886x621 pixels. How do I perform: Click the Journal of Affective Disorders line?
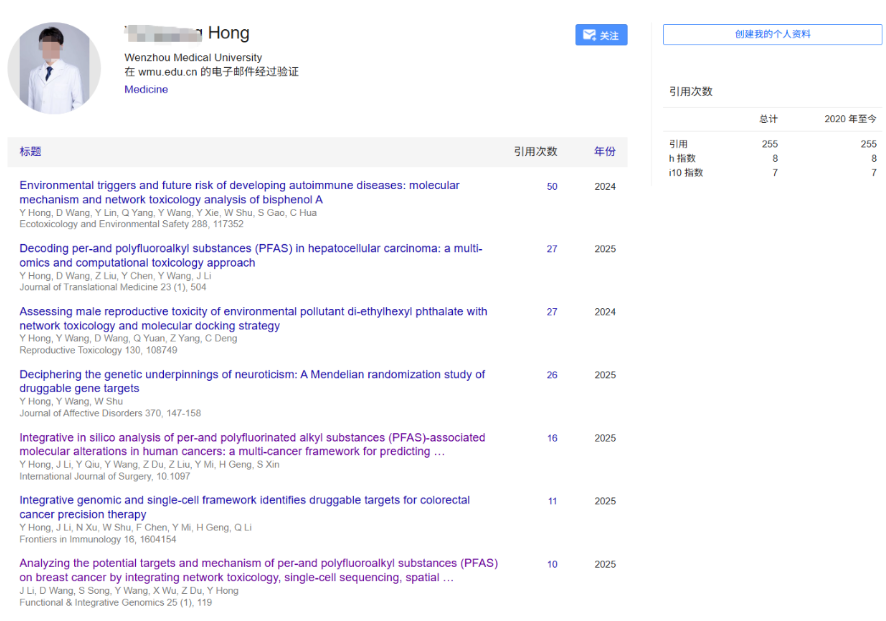pyautogui.click(x=110, y=413)
